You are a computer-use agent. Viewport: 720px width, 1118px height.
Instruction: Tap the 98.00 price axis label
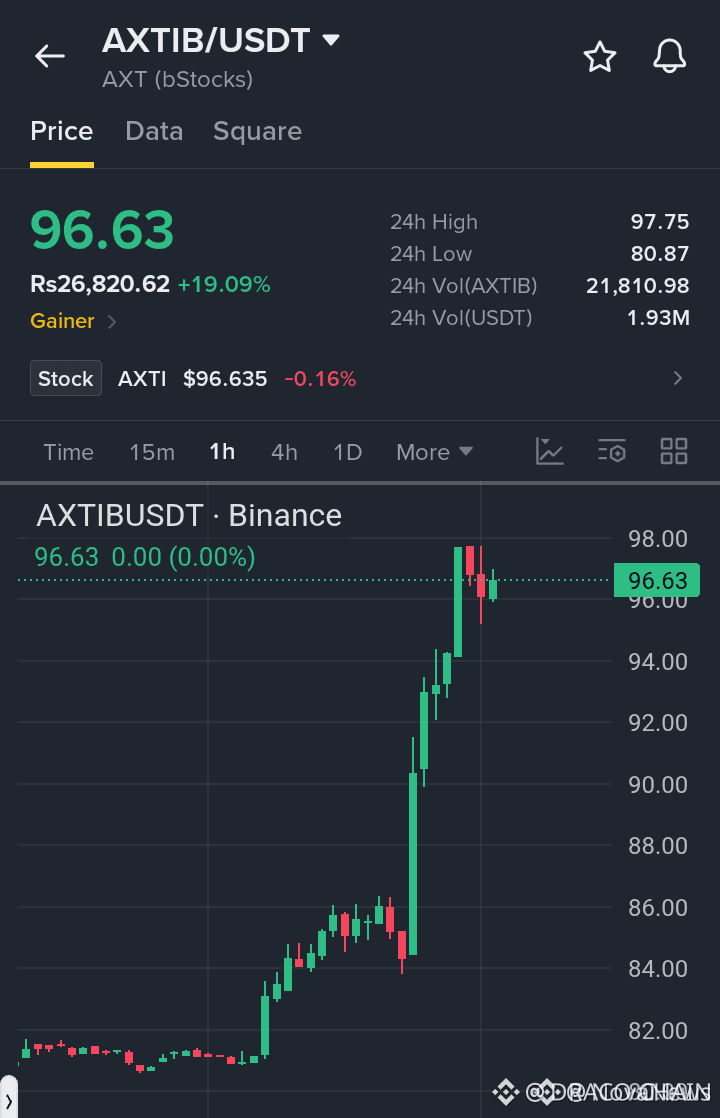[657, 539]
